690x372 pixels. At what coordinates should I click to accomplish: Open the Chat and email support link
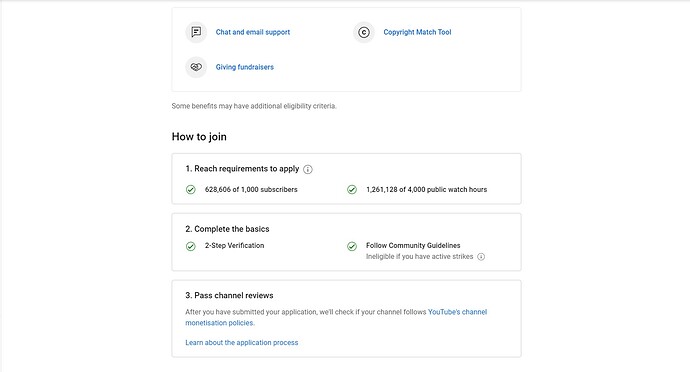(253, 32)
